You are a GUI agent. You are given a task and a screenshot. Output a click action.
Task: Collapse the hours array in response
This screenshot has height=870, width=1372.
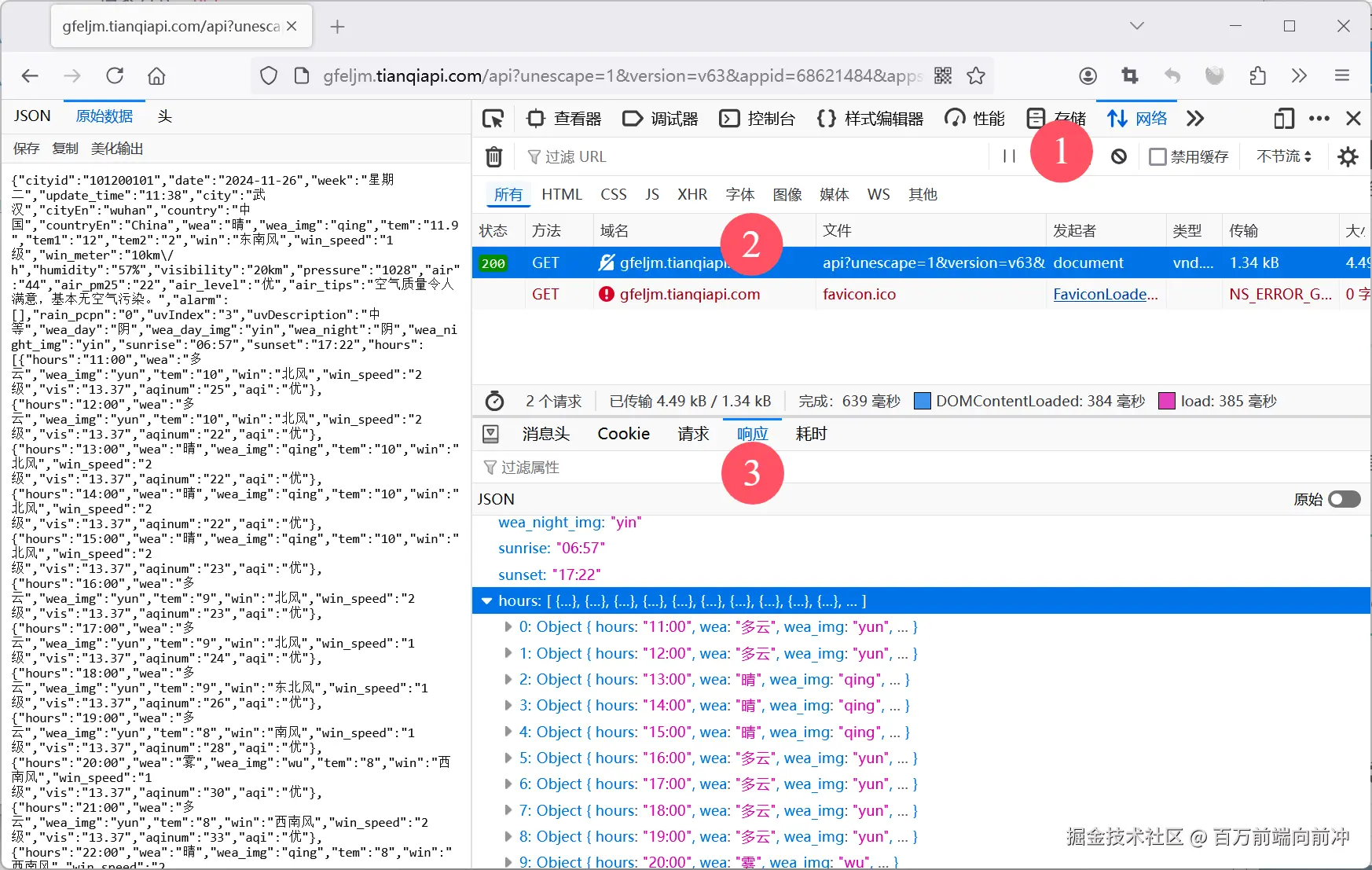tap(486, 600)
